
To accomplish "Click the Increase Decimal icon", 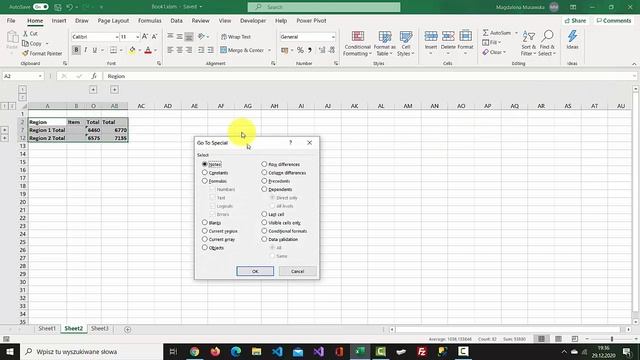I will 322,50.
